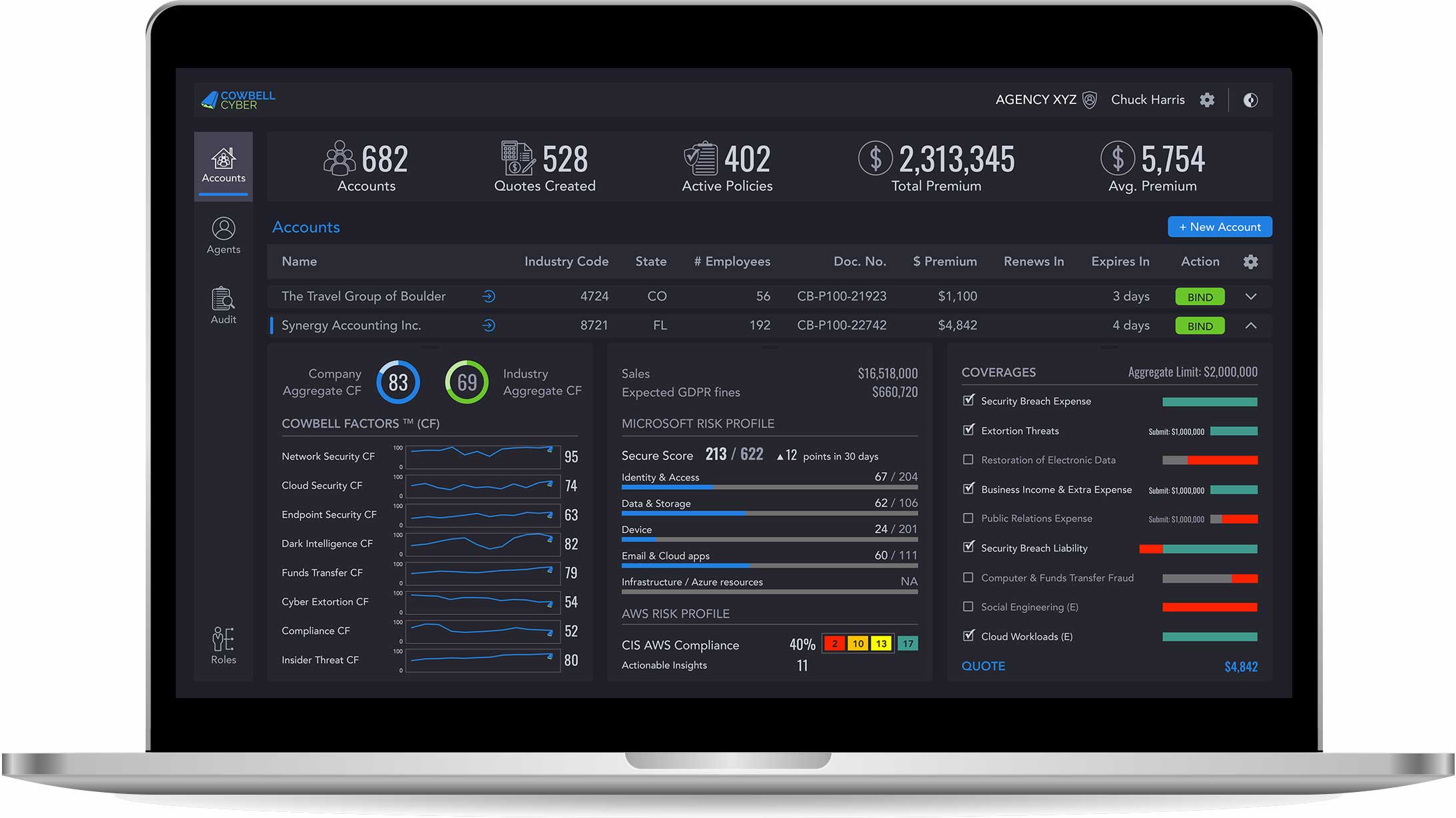Click the Insider Threat CF trend chart
Viewport: 1456px width, 818px height.
(483, 660)
